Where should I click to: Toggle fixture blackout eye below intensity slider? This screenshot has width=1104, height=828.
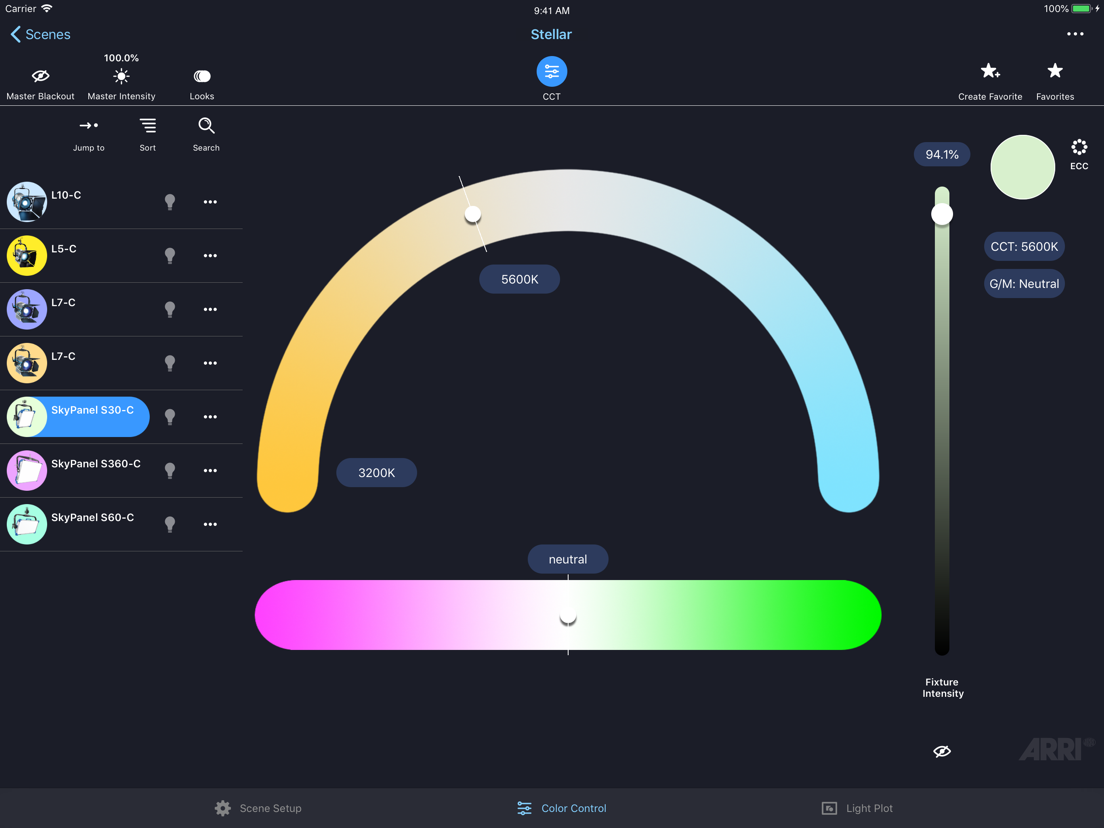(x=942, y=751)
